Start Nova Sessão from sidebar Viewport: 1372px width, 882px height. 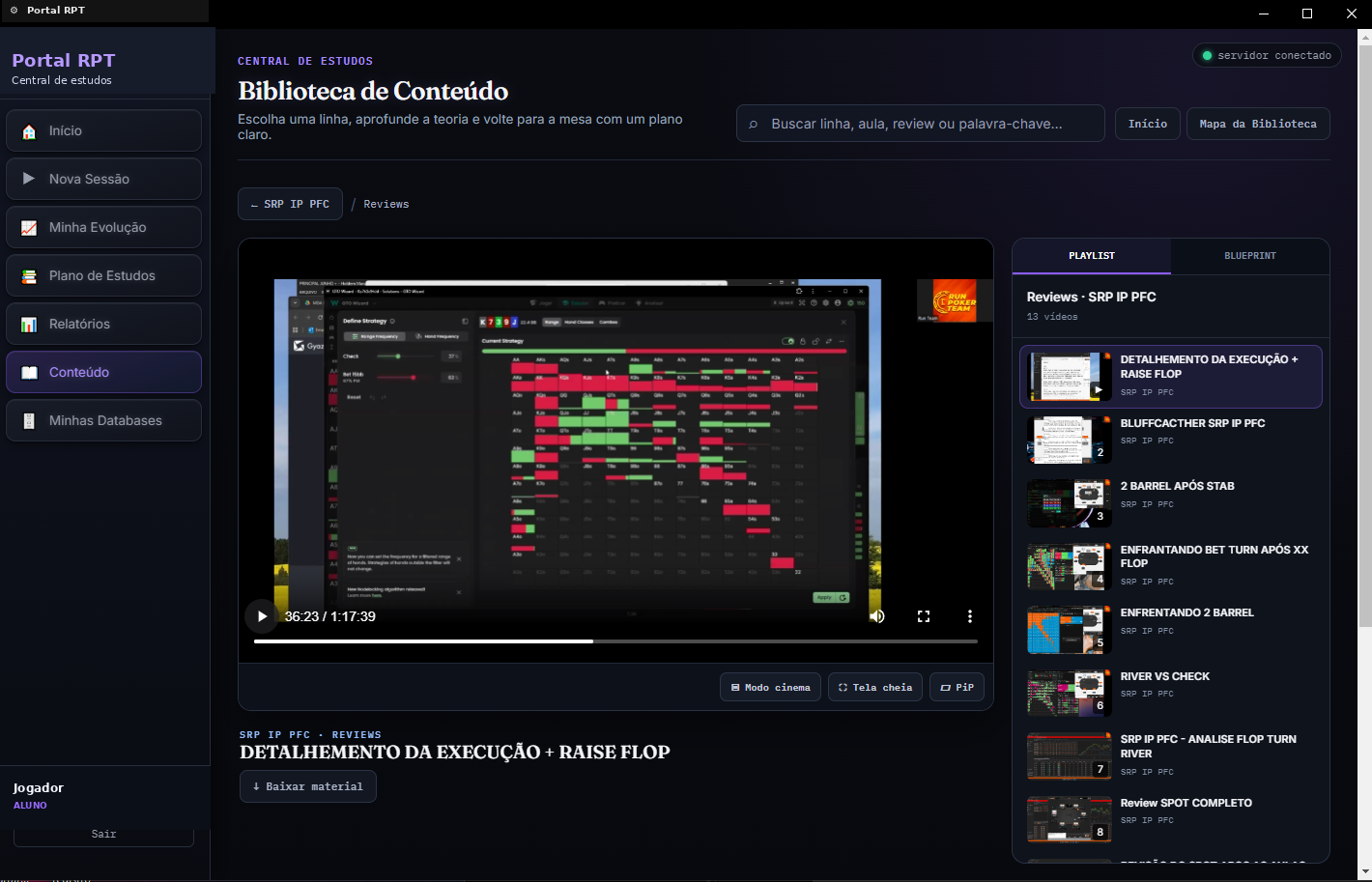click(103, 179)
